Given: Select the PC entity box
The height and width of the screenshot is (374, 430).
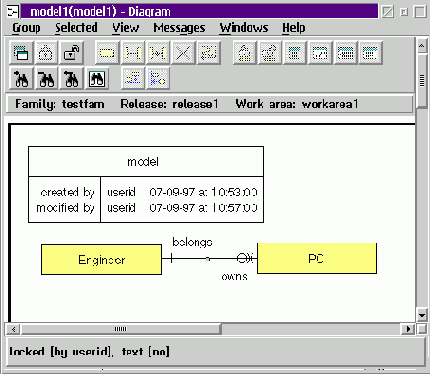Looking at the screenshot, I should click(317, 259).
